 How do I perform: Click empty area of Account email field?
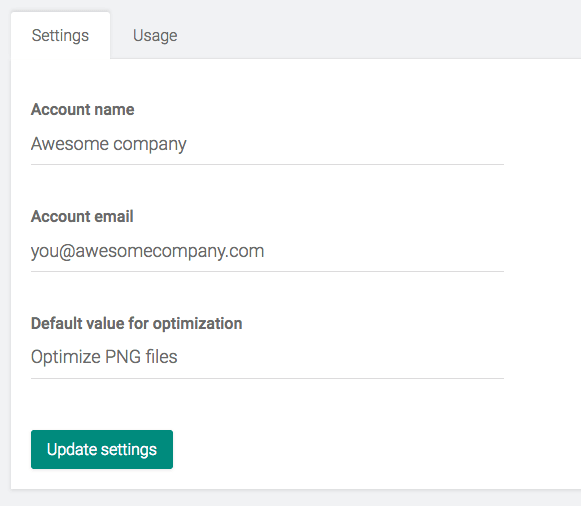[x=384, y=251]
